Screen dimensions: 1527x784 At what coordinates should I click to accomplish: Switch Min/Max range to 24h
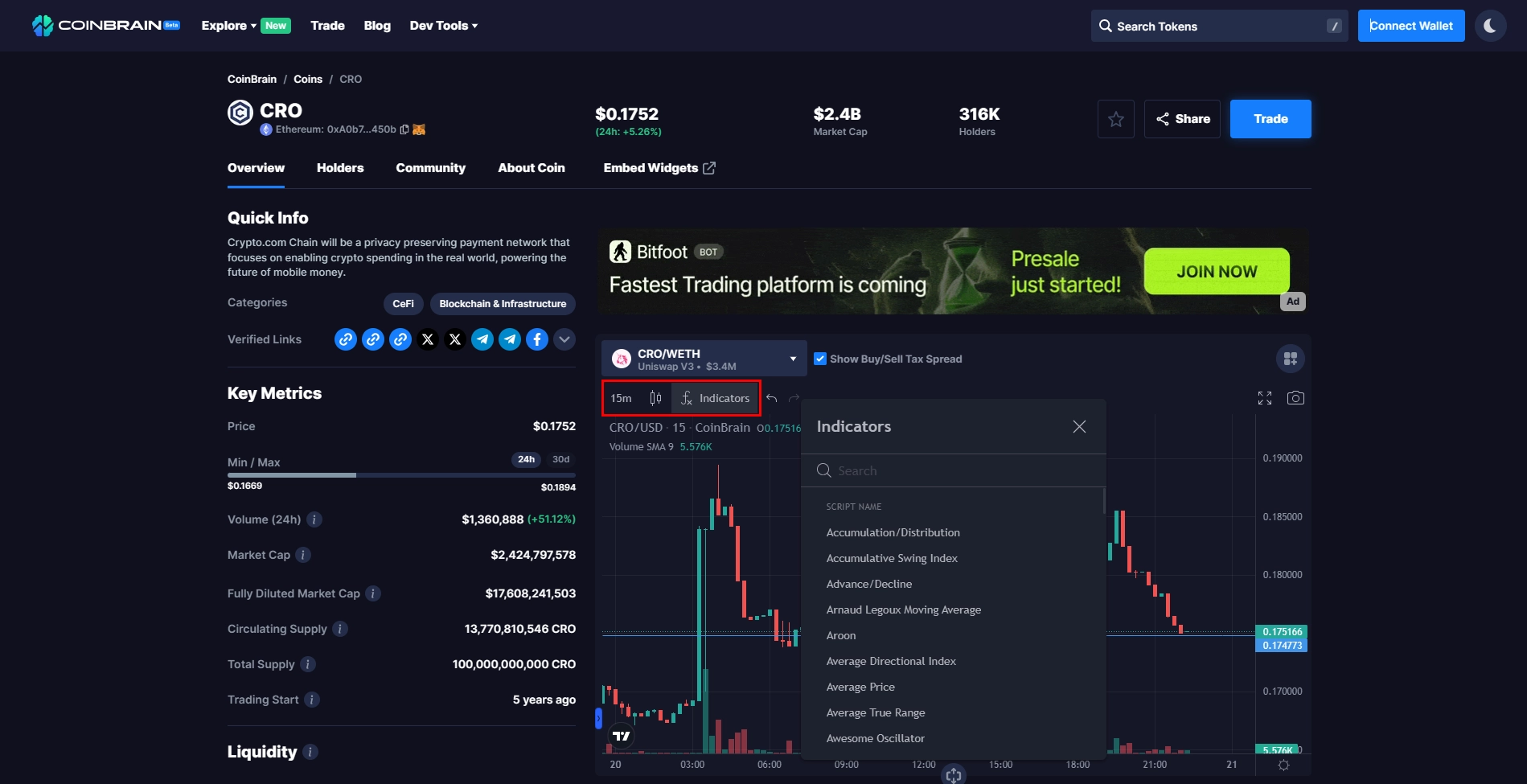[x=527, y=459]
